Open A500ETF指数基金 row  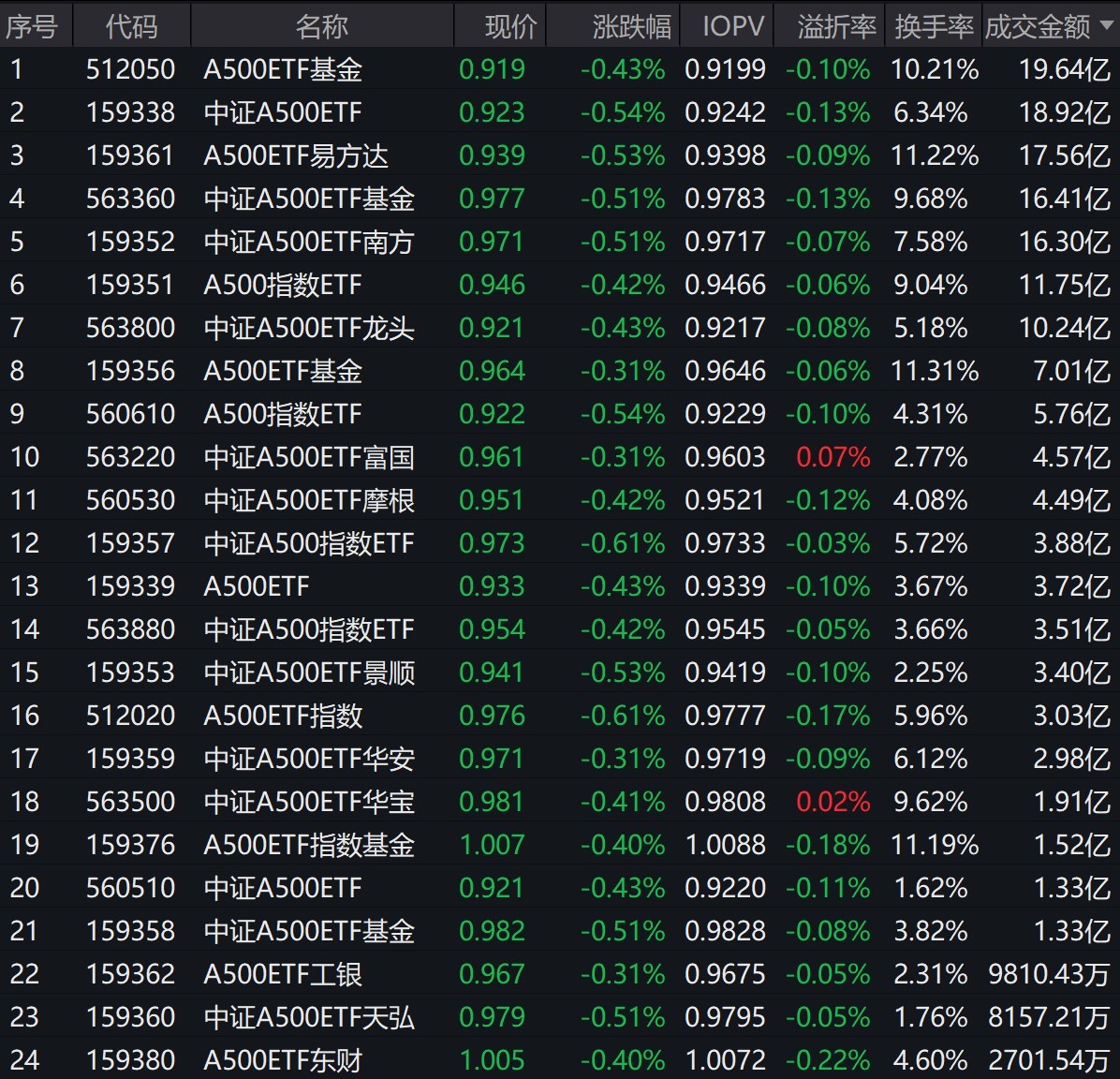[x=560, y=845]
